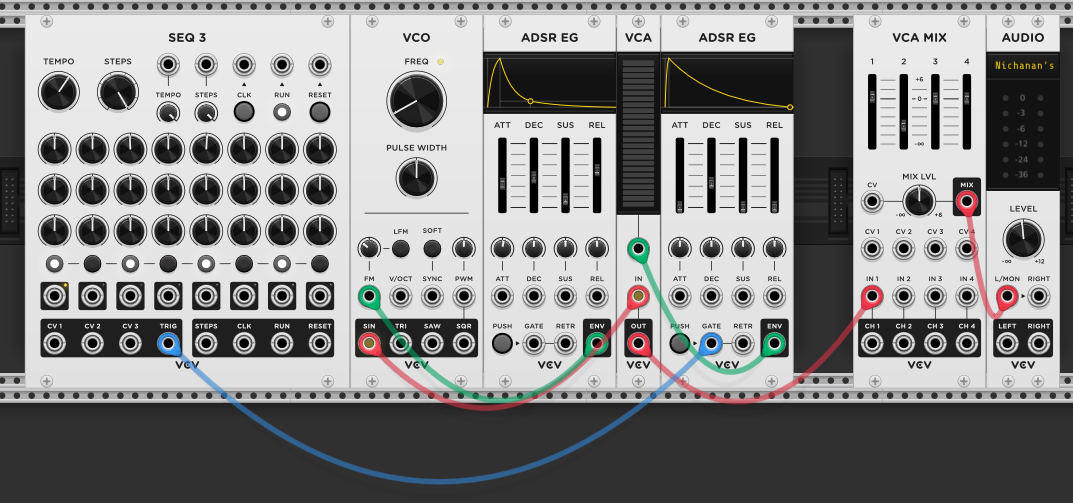The width and height of the screenshot is (1073, 503).
Task: Click the VCA MIX CH 1 output jack
Action: point(872,344)
